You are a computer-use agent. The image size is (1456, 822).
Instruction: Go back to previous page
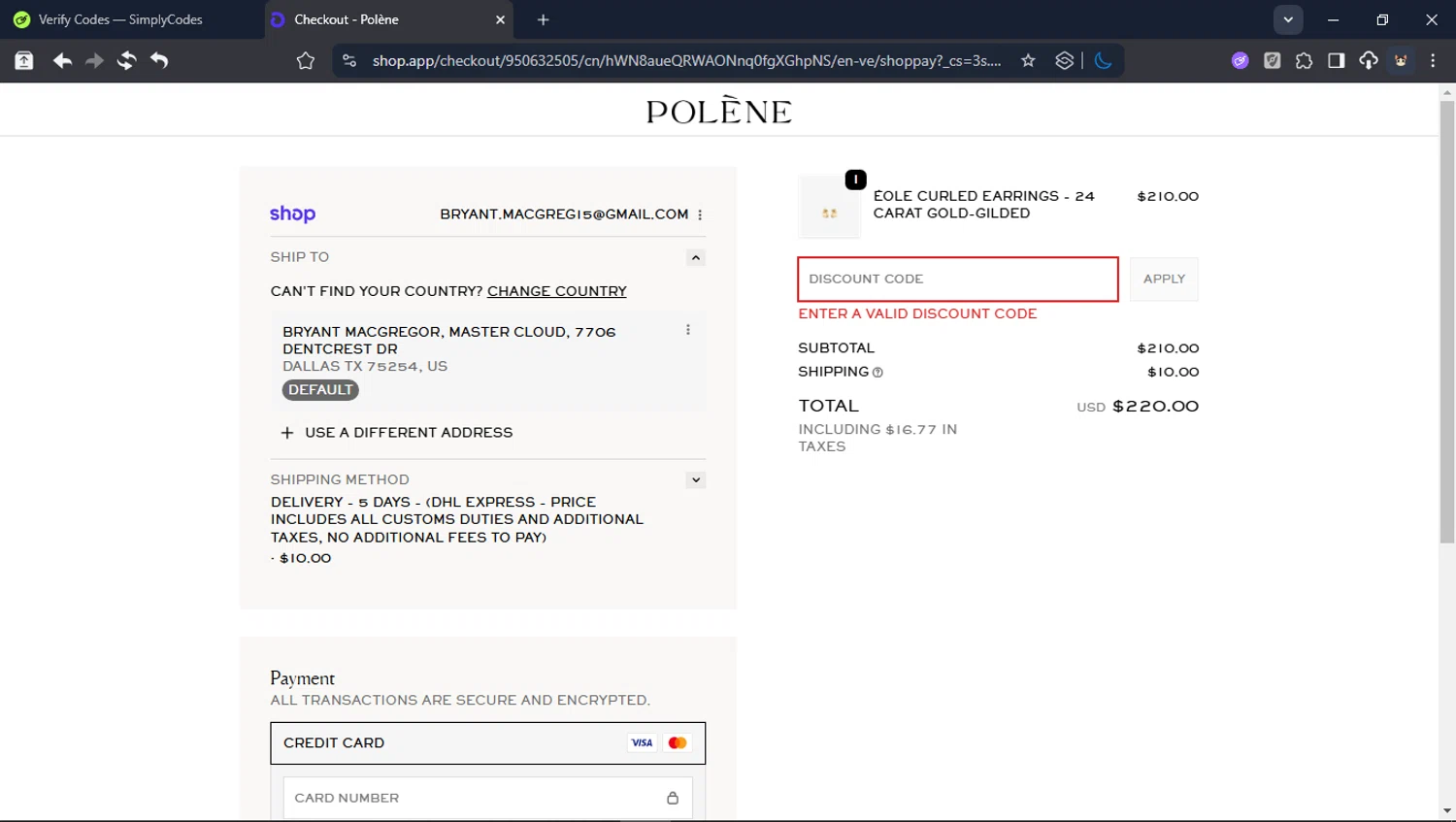(x=62, y=60)
